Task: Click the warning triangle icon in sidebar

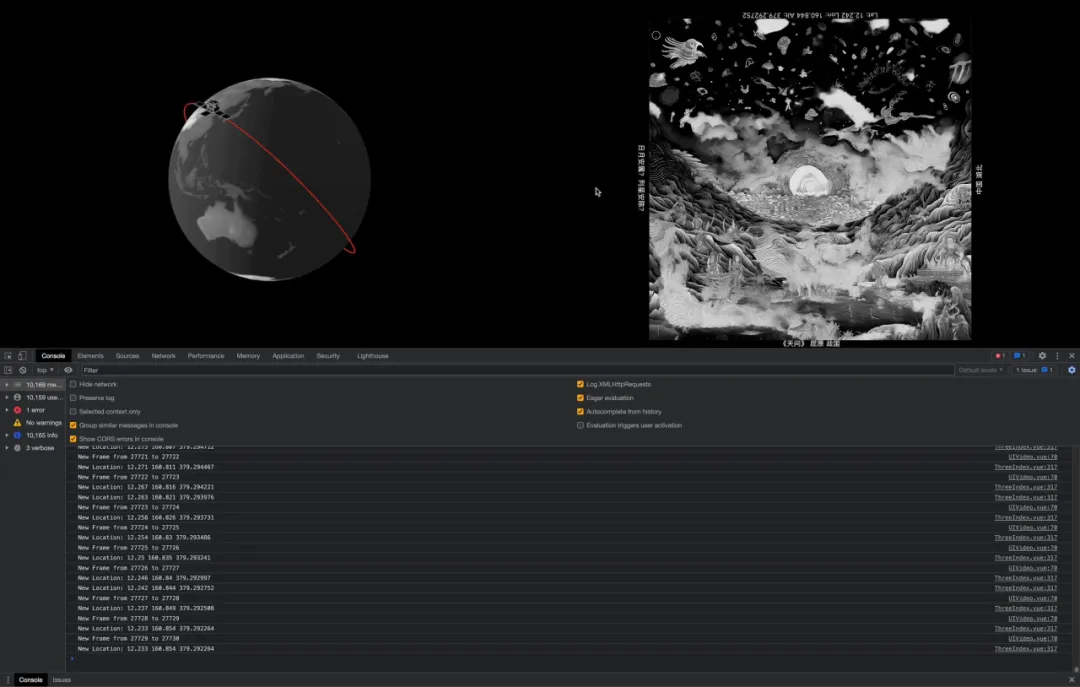Action: [17, 422]
